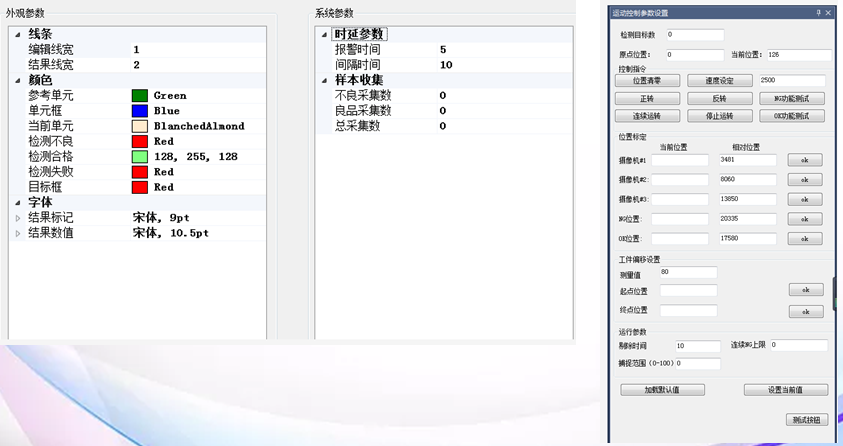Image resolution: width=843 pixels, height=446 pixels.
Task: Click ok button for 摄像机#1
Action: [x=805, y=160]
